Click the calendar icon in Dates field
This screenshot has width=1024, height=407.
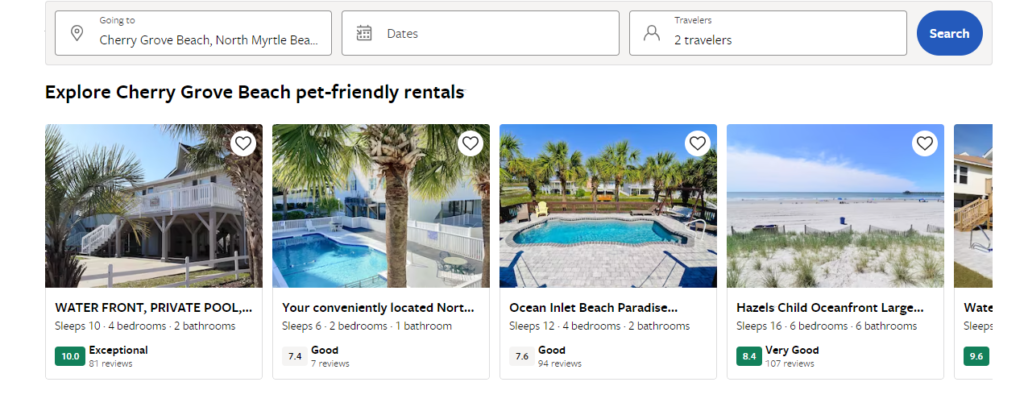pos(364,33)
